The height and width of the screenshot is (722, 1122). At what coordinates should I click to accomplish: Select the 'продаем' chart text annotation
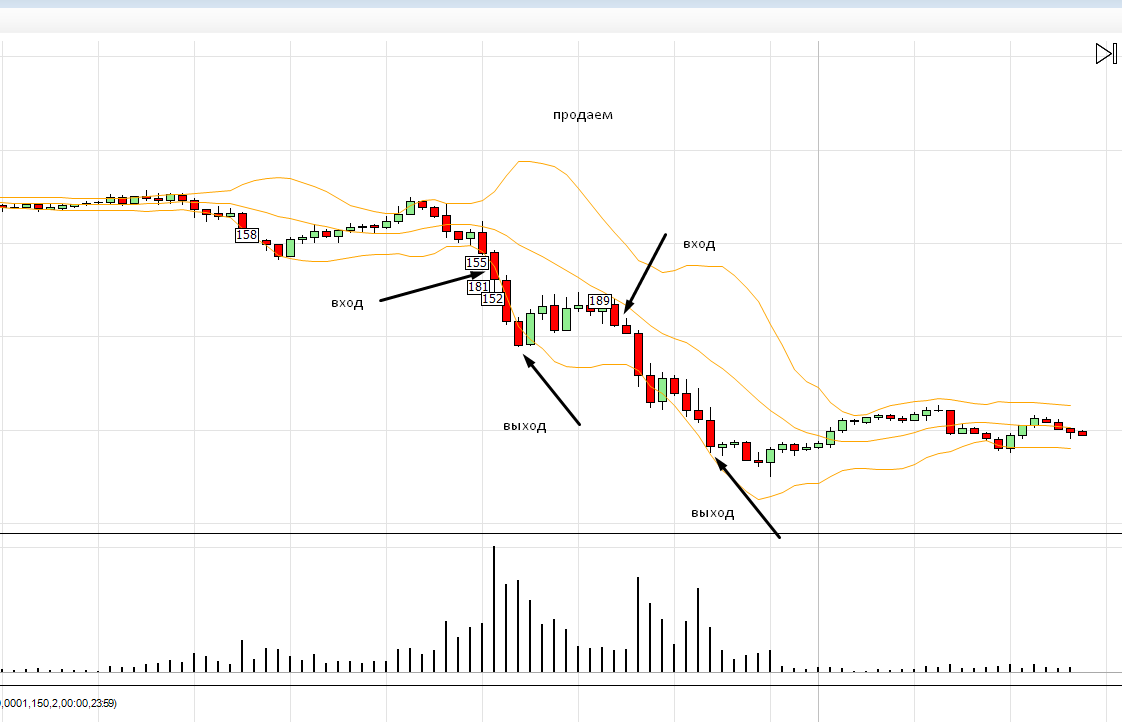[582, 114]
